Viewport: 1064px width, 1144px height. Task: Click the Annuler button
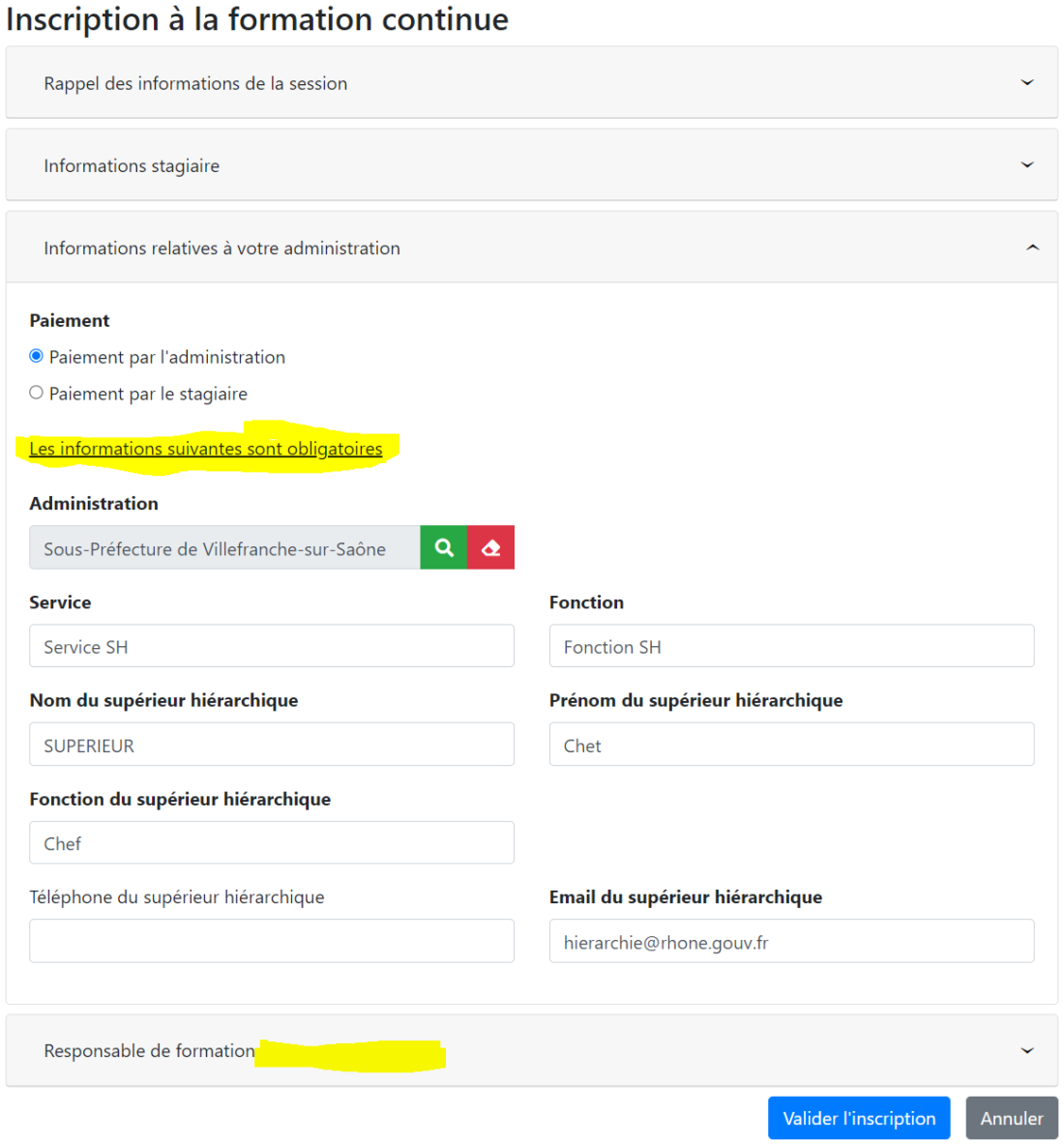pos(1012,1118)
